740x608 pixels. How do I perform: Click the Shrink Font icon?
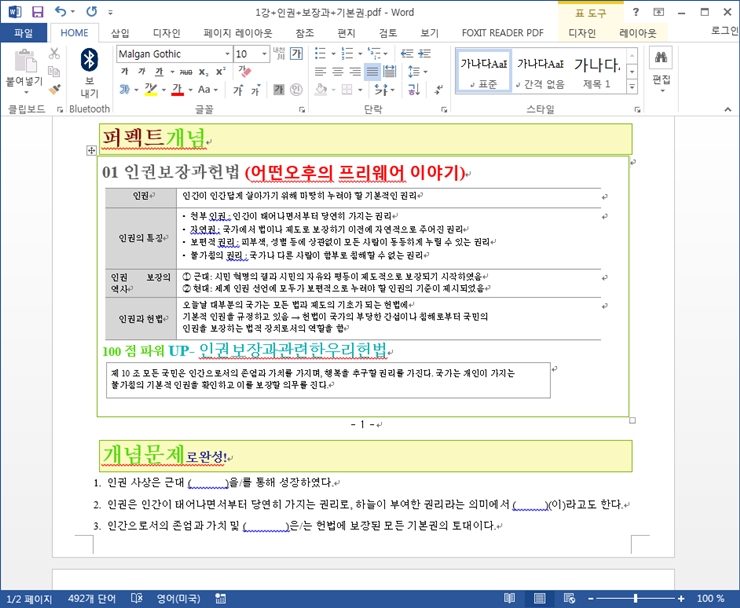255,90
